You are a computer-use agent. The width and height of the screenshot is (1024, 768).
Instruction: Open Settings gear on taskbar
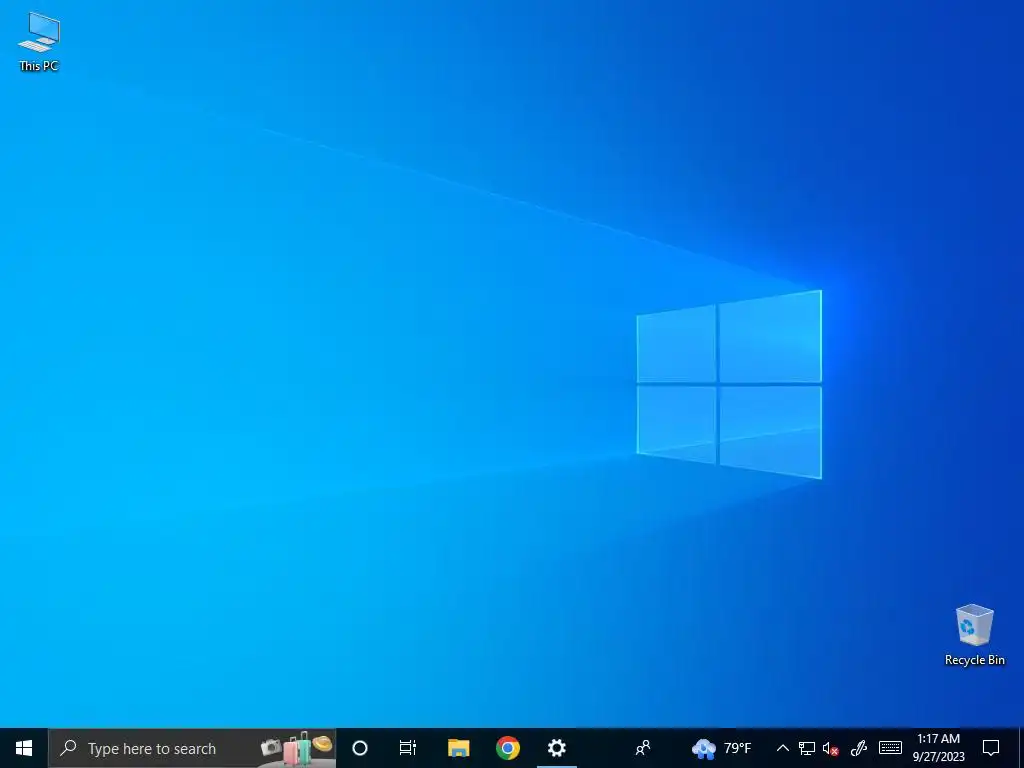(x=556, y=748)
